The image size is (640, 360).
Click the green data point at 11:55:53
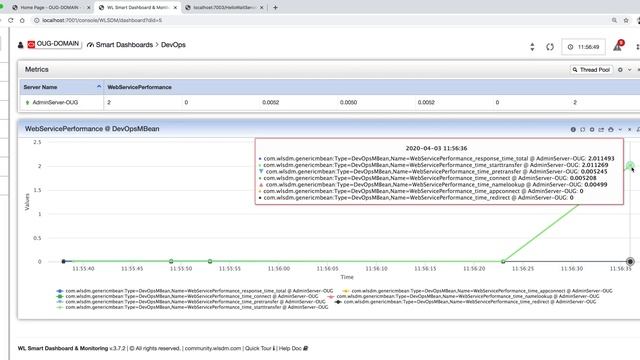210,261
